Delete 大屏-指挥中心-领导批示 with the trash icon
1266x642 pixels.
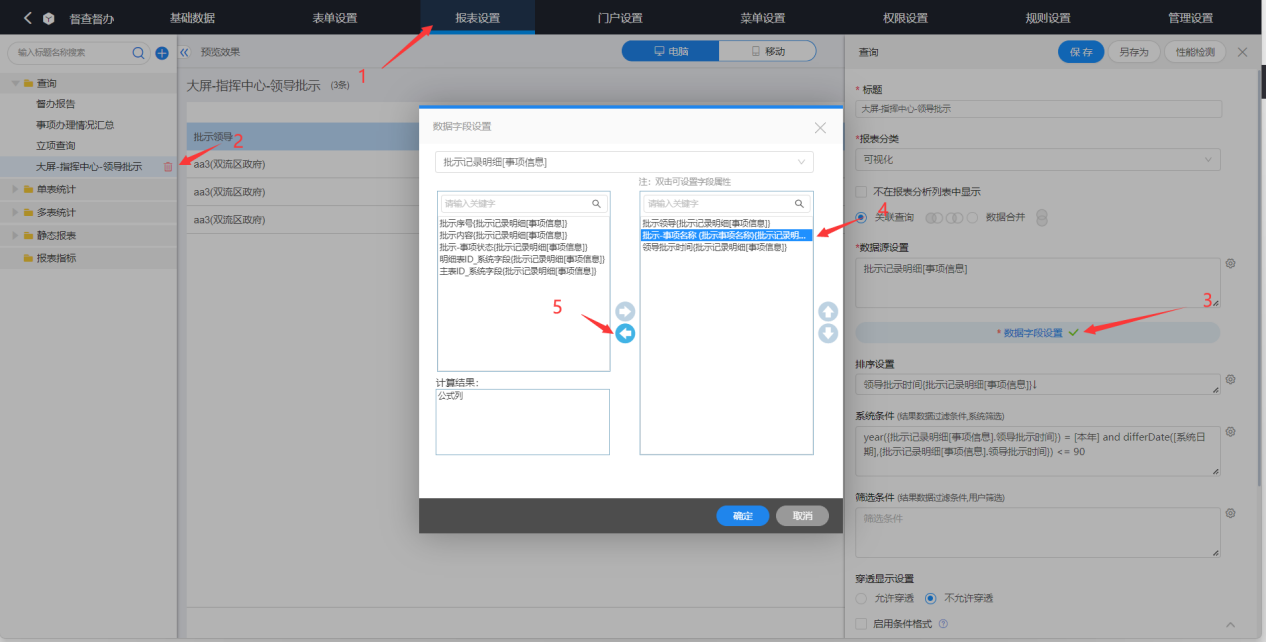167,167
